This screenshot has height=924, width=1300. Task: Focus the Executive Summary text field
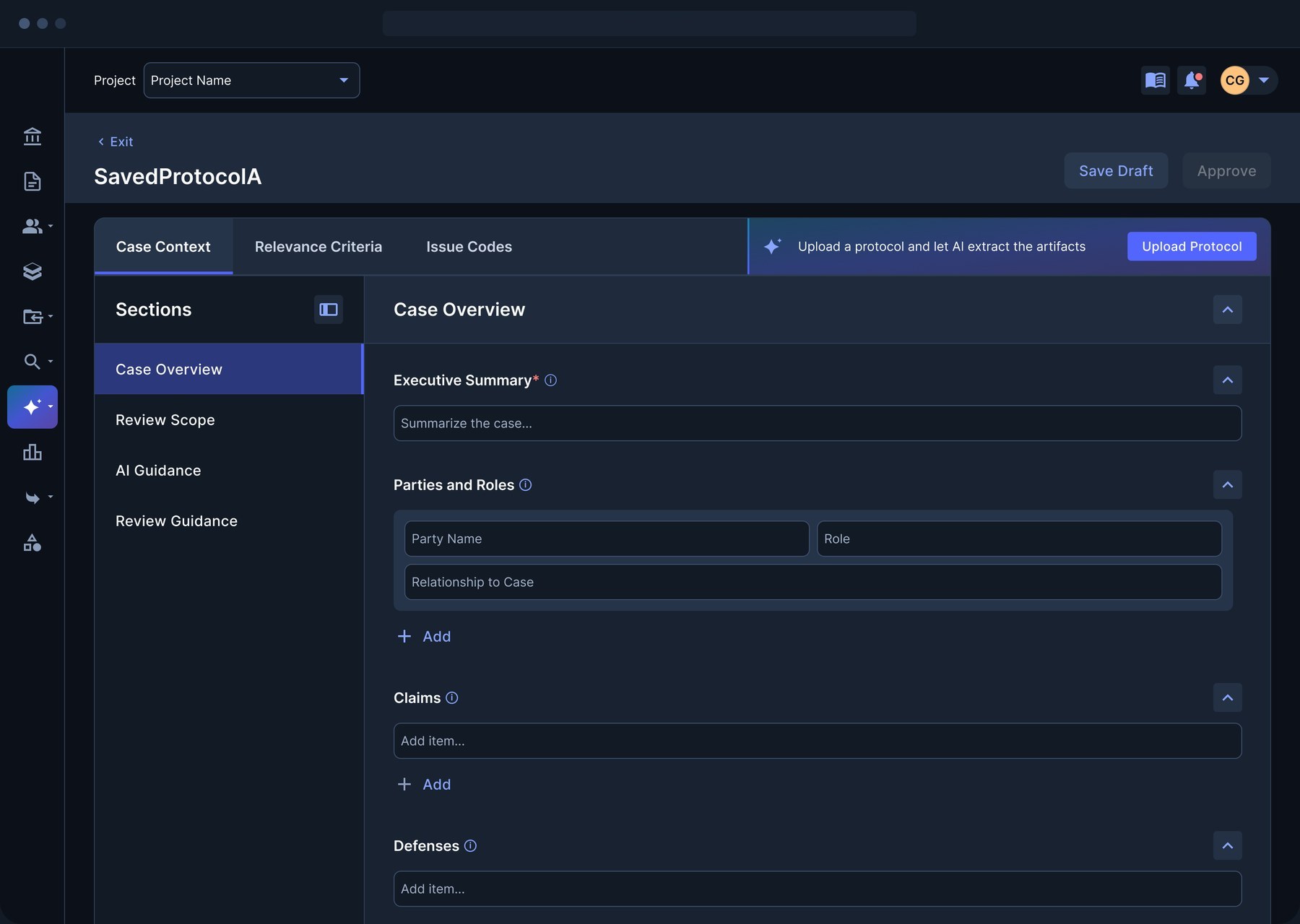pos(818,424)
